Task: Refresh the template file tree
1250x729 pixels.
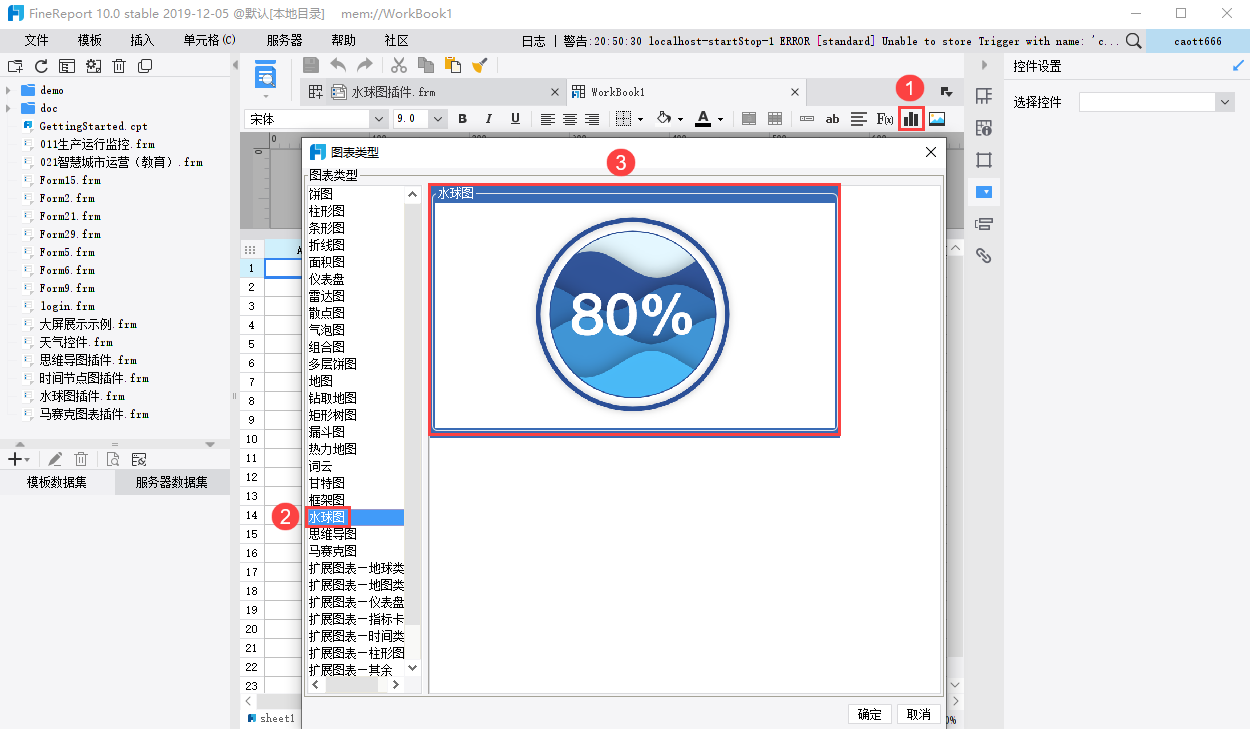Action: (41, 66)
